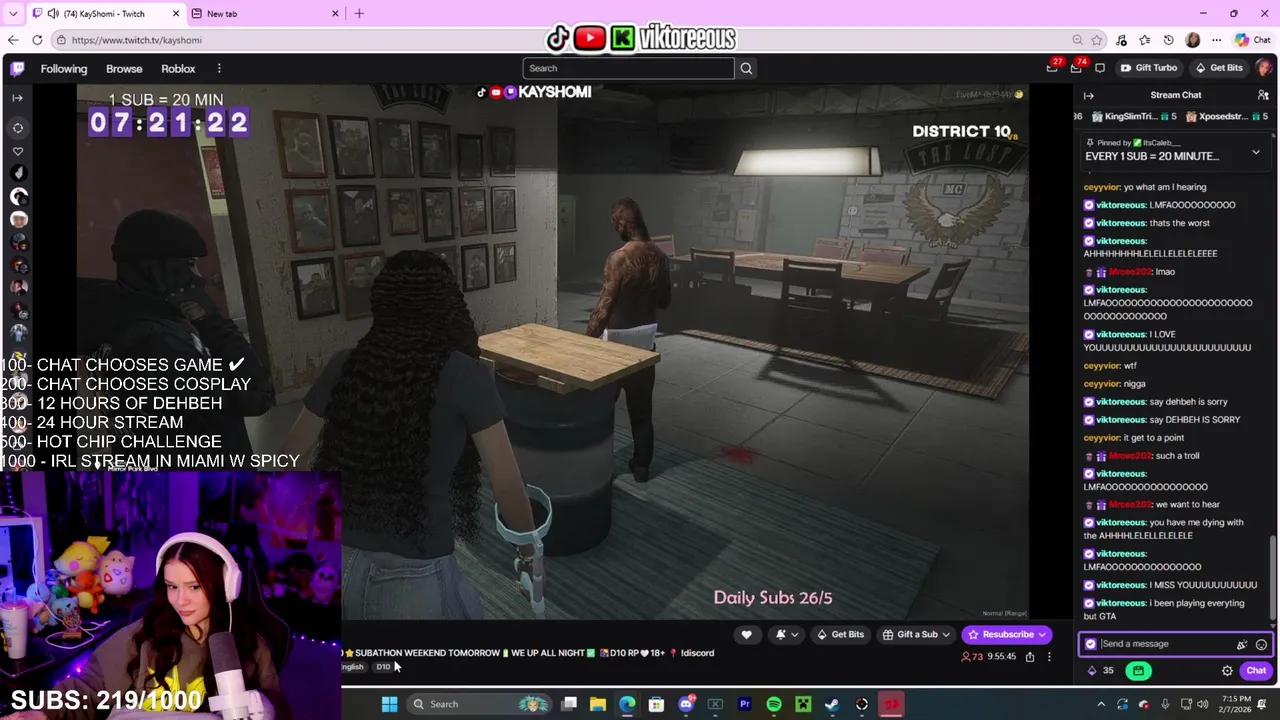The width and height of the screenshot is (1280, 720).
Task: Click gifter KingSlimTri in the leaderboard
Action: (x=1136, y=117)
